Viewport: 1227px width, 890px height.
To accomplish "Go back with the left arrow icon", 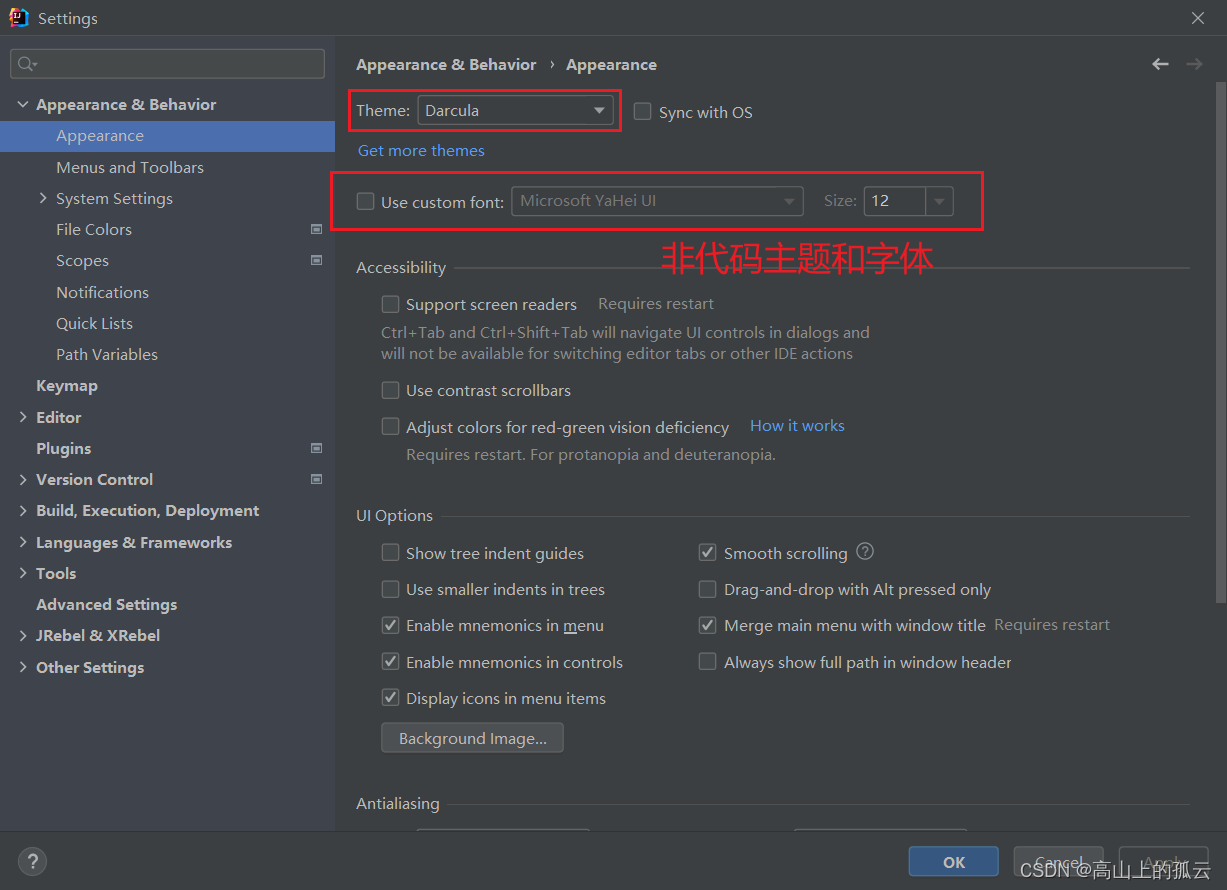I will (1160, 64).
